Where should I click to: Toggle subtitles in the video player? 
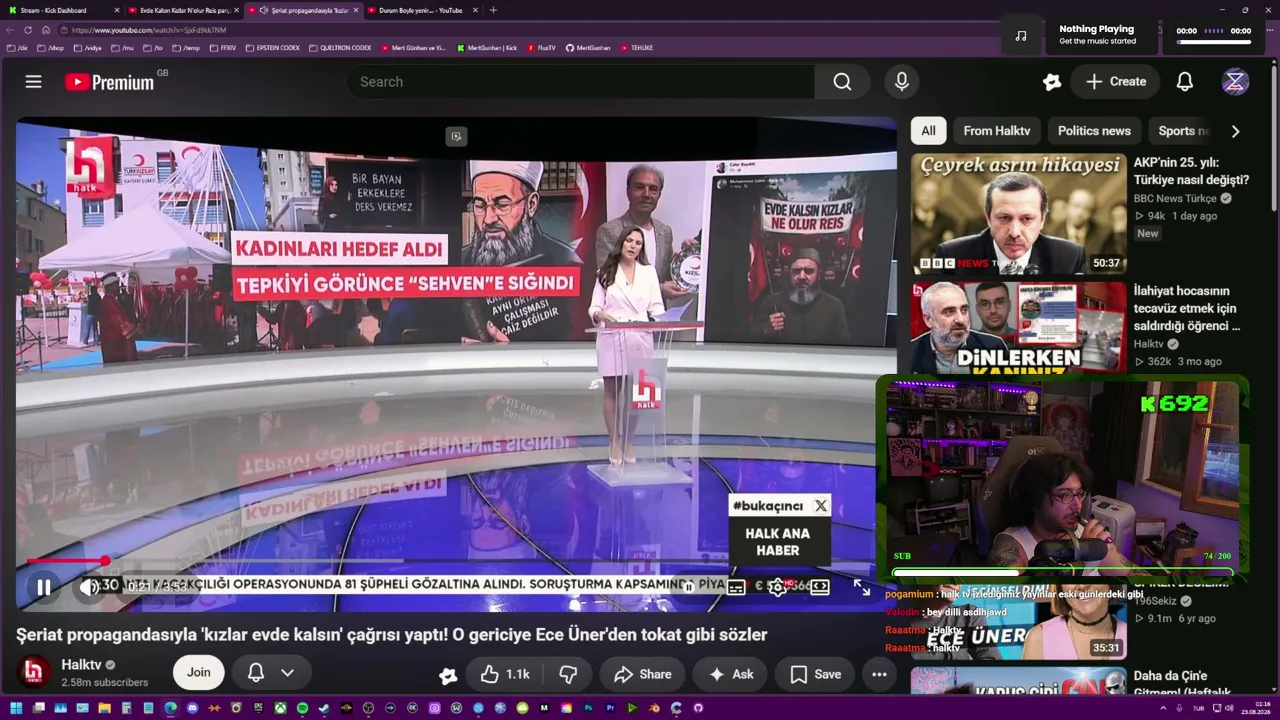click(736, 587)
